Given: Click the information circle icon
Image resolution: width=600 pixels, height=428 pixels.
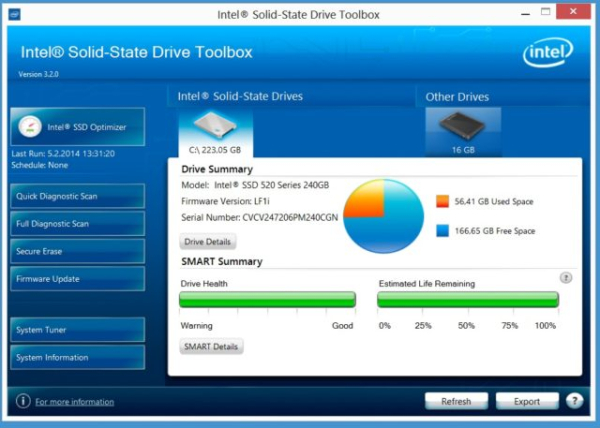Looking at the screenshot, I should pos(23,401).
